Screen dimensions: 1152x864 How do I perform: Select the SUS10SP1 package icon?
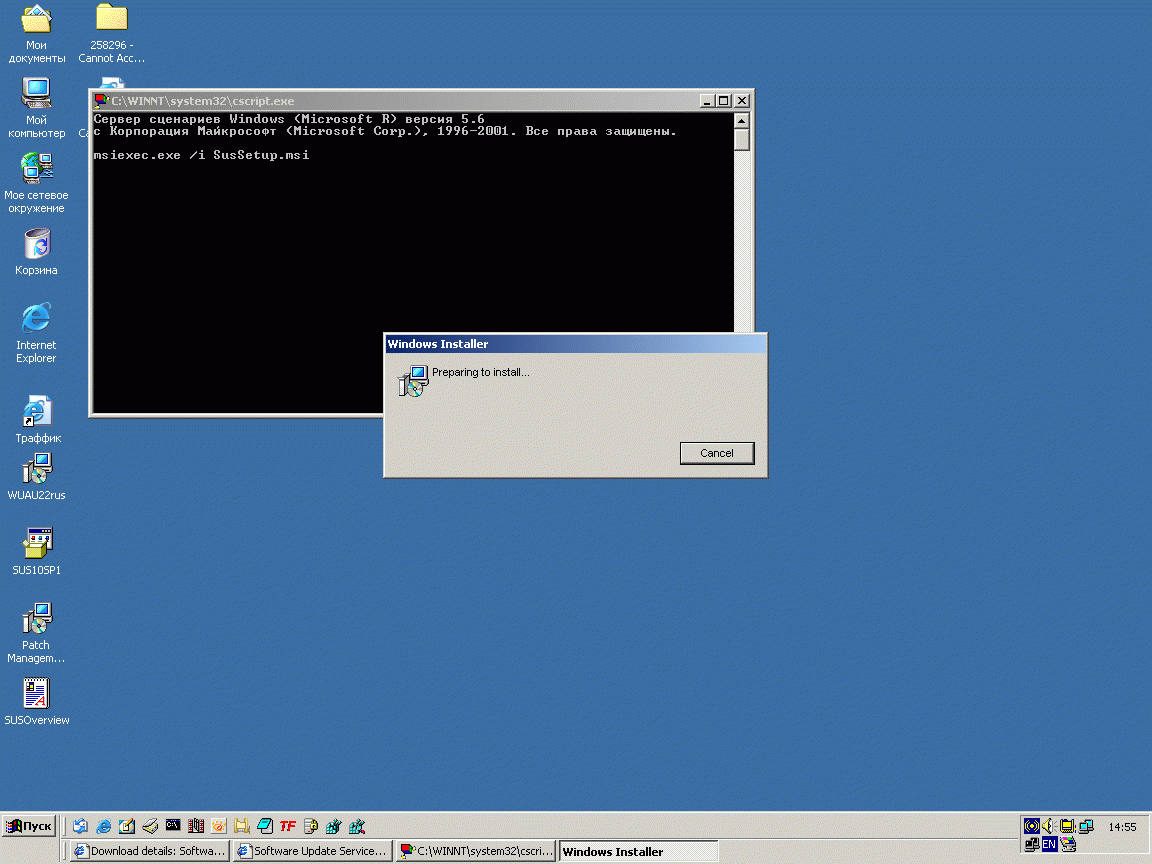pyautogui.click(x=36, y=552)
